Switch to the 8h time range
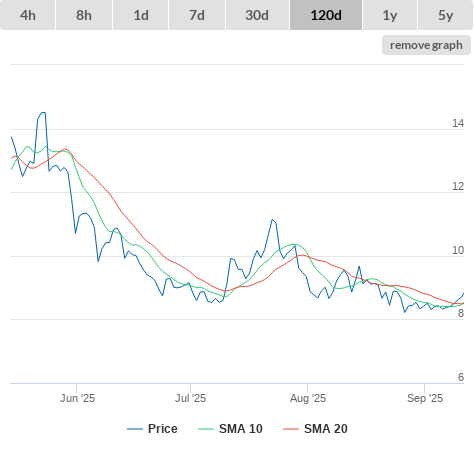 pyautogui.click(x=84, y=15)
